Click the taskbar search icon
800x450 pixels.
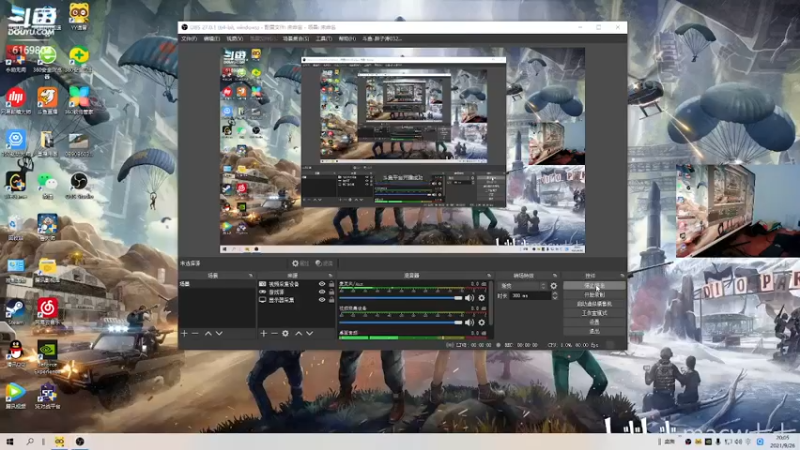coord(30,441)
